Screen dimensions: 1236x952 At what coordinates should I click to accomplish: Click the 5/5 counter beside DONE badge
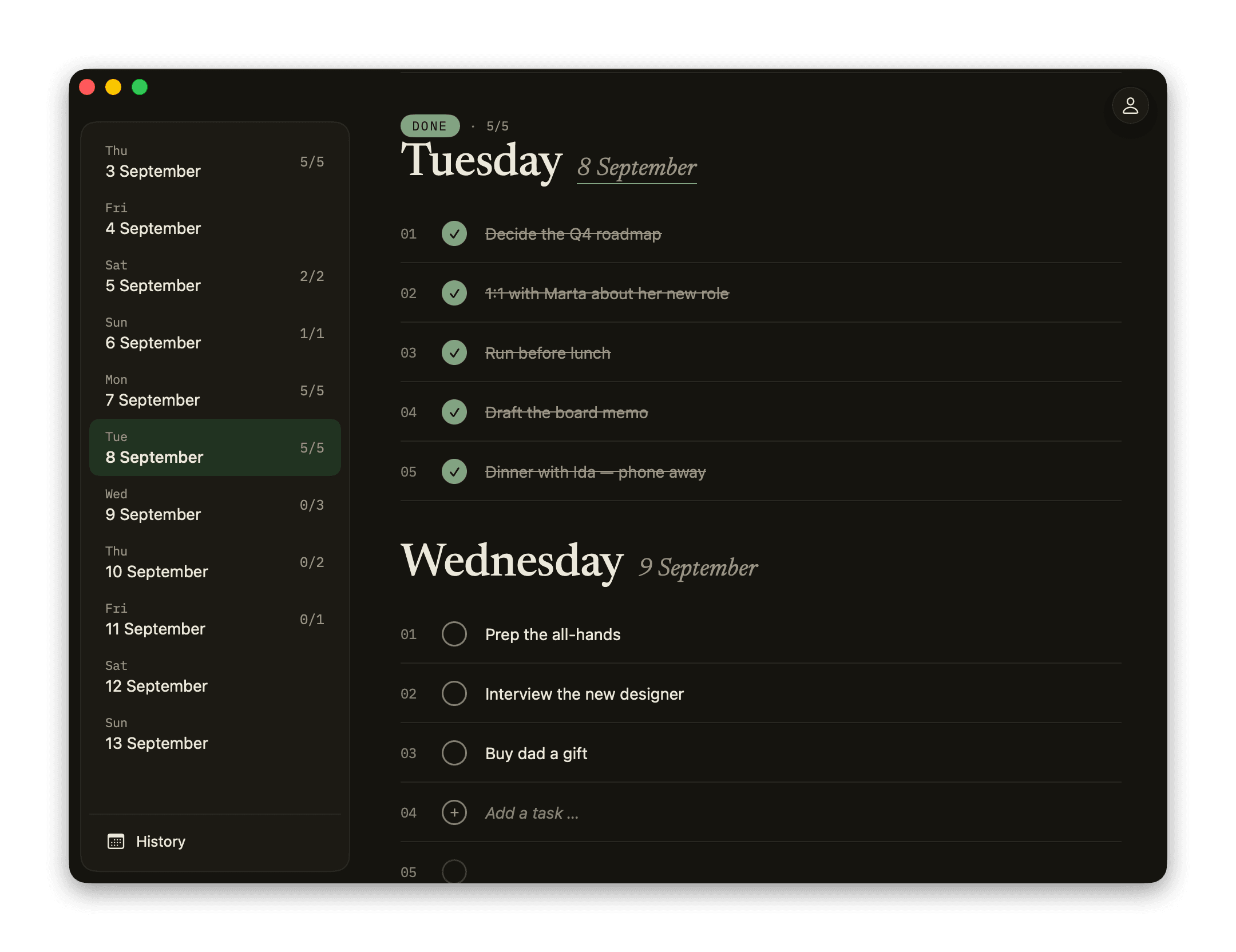497,126
